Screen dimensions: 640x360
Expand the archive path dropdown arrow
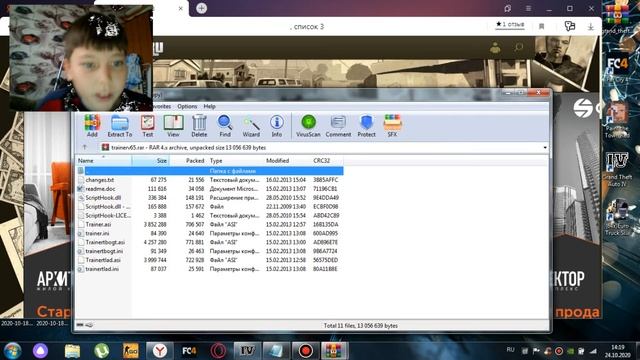click(x=545, y=147)
